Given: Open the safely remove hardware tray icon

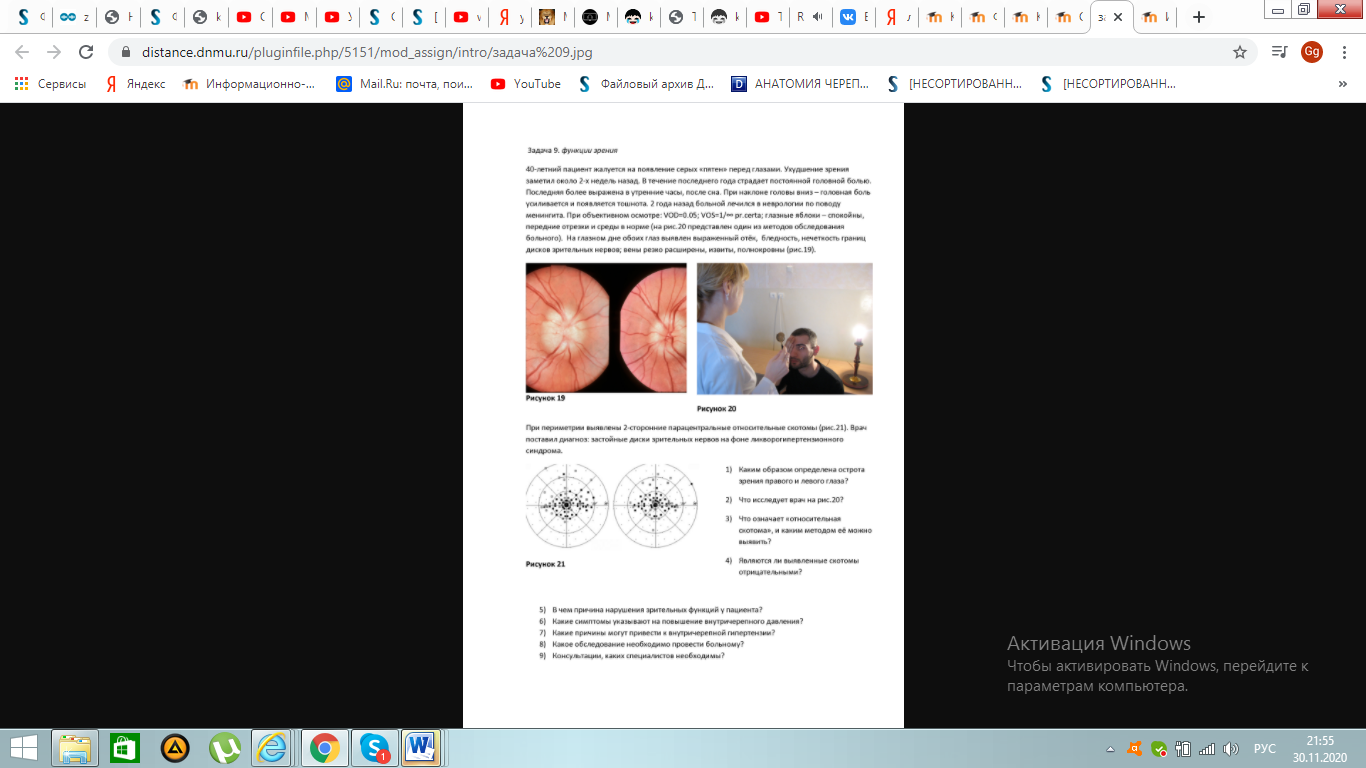Looking at the screenshot, I should 1182,748.
